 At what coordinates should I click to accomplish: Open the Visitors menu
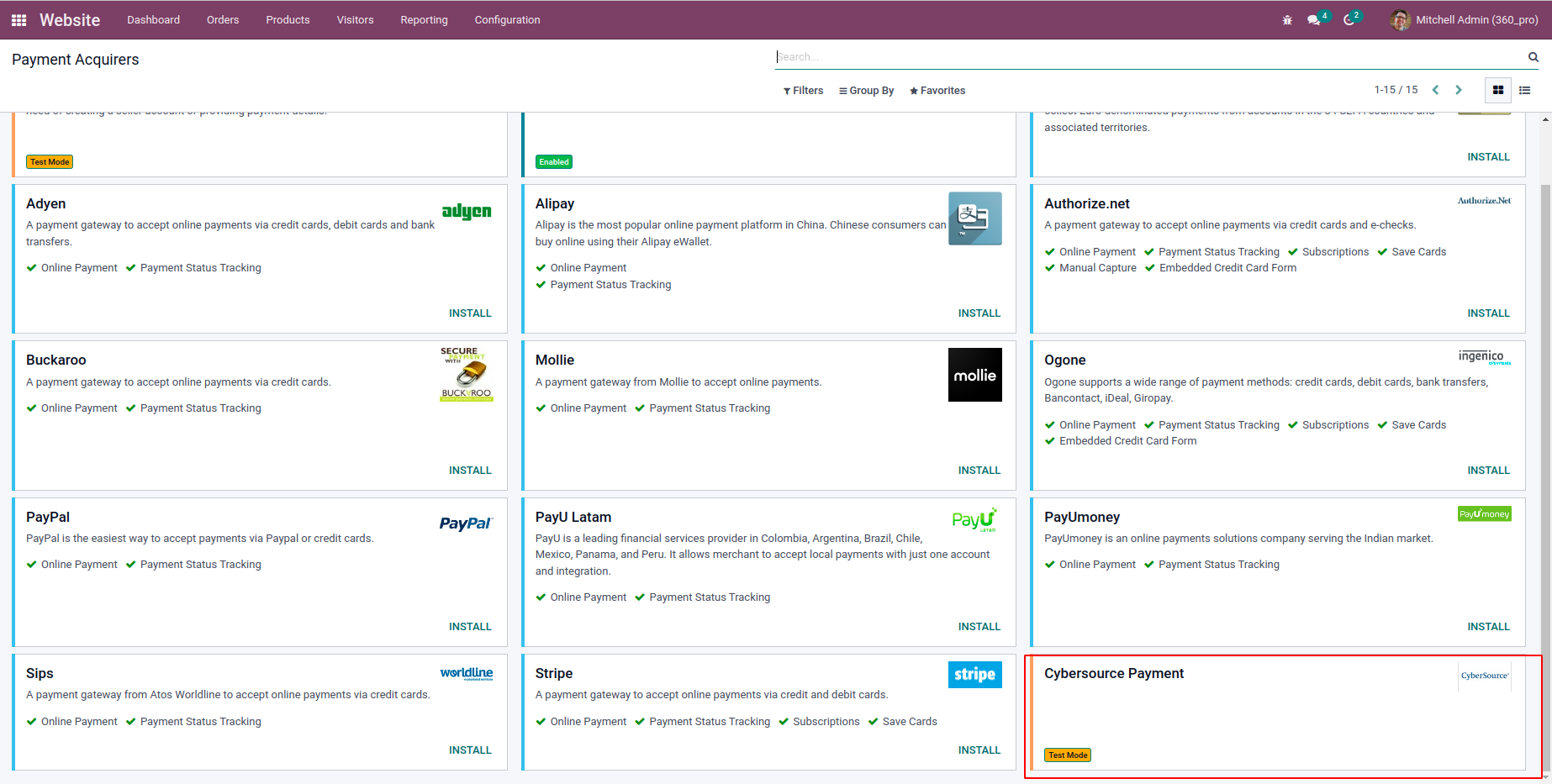coord(356,20)
